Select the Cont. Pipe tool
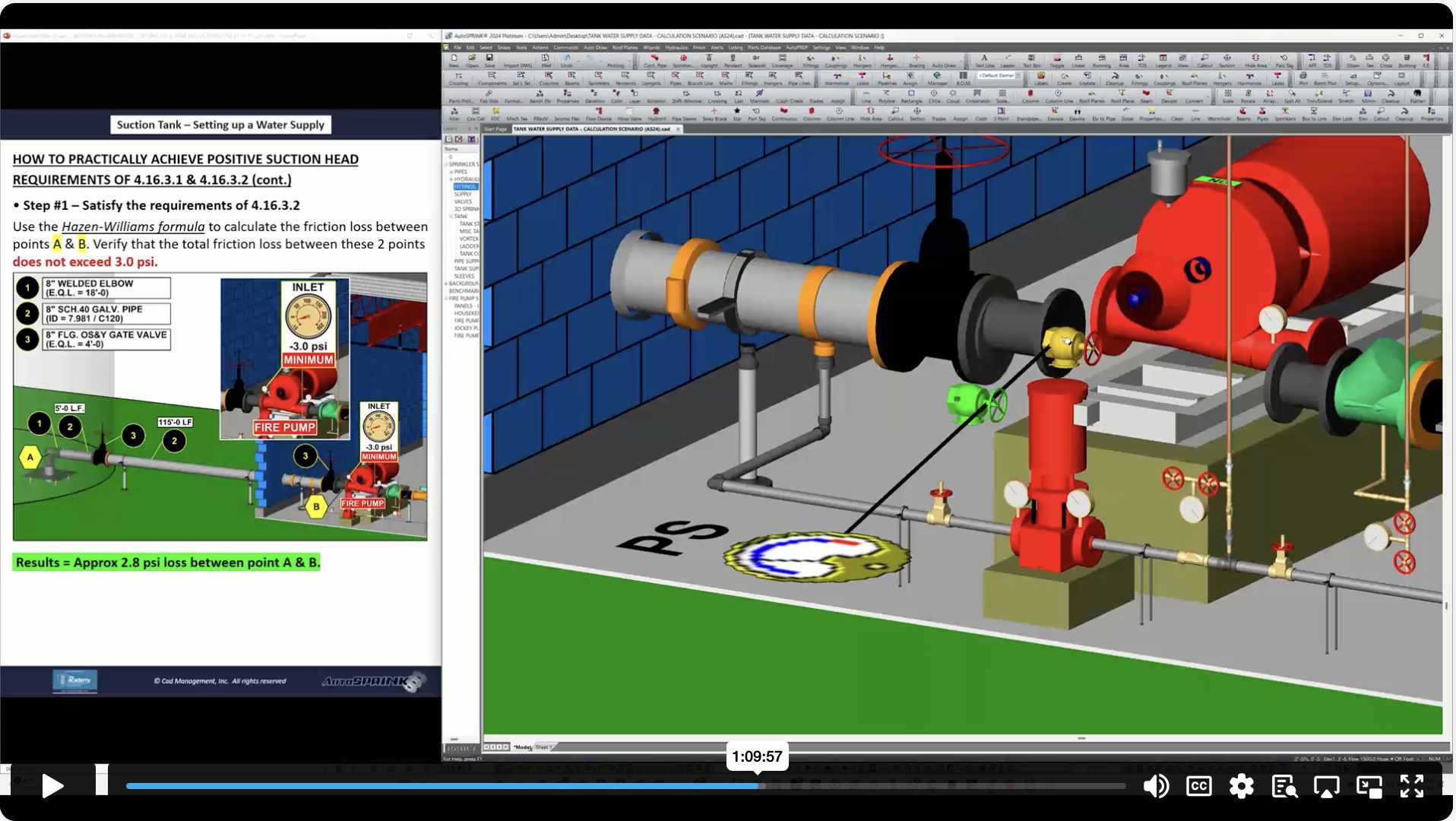The width and height of the screenshot is (1456, 821). click(654, 60)
